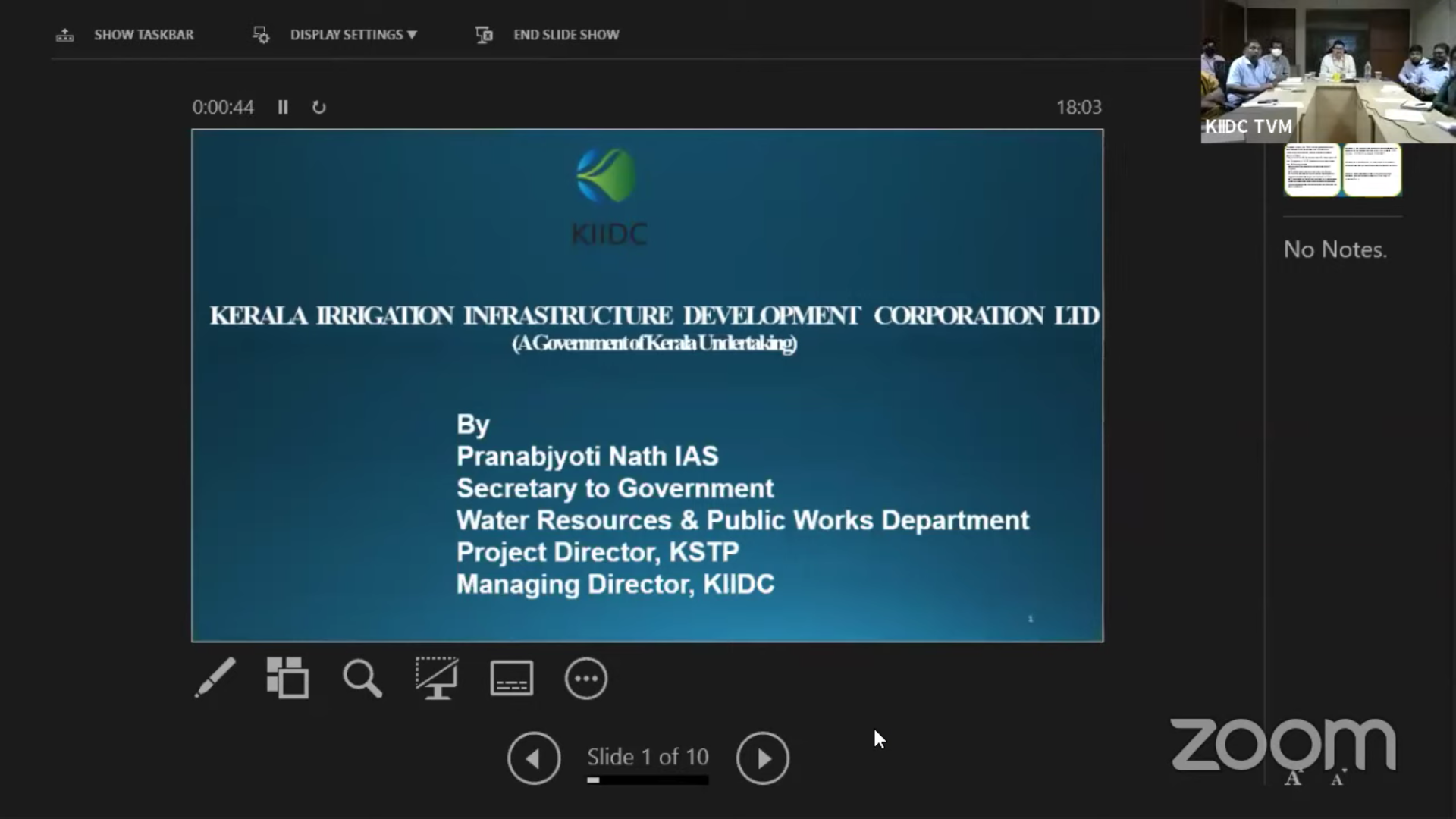This screenshot has width=1456, height=819.
Task: Toggle subtitles for the presentation
Action: pos(512,678)
